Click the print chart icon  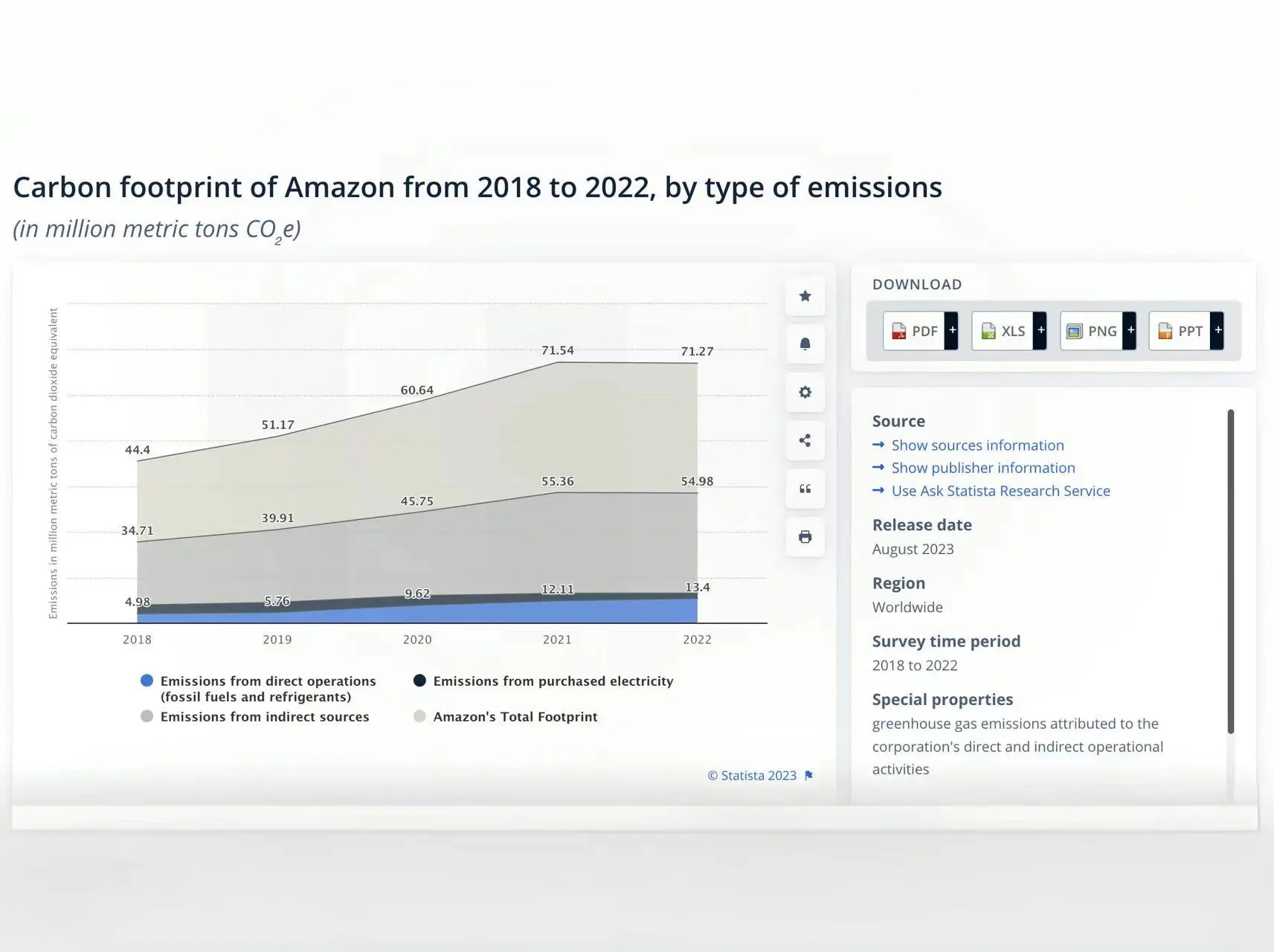click(805, 537)
